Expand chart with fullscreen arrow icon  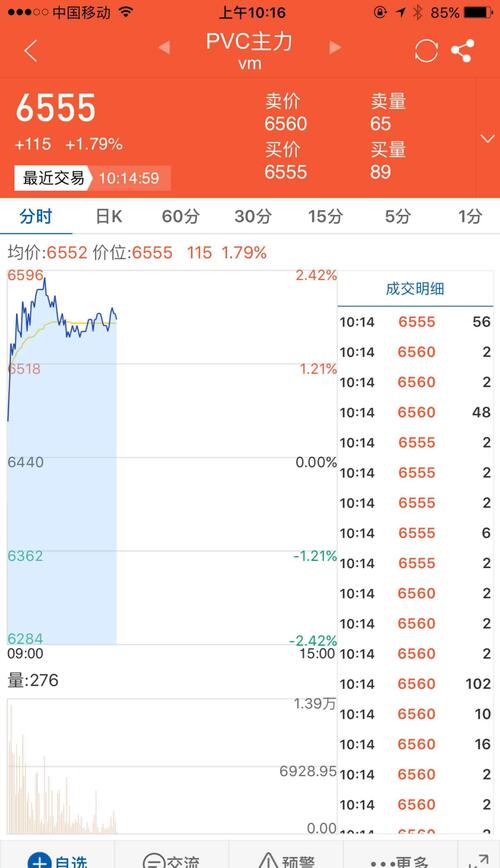click(x=478, y=860)
